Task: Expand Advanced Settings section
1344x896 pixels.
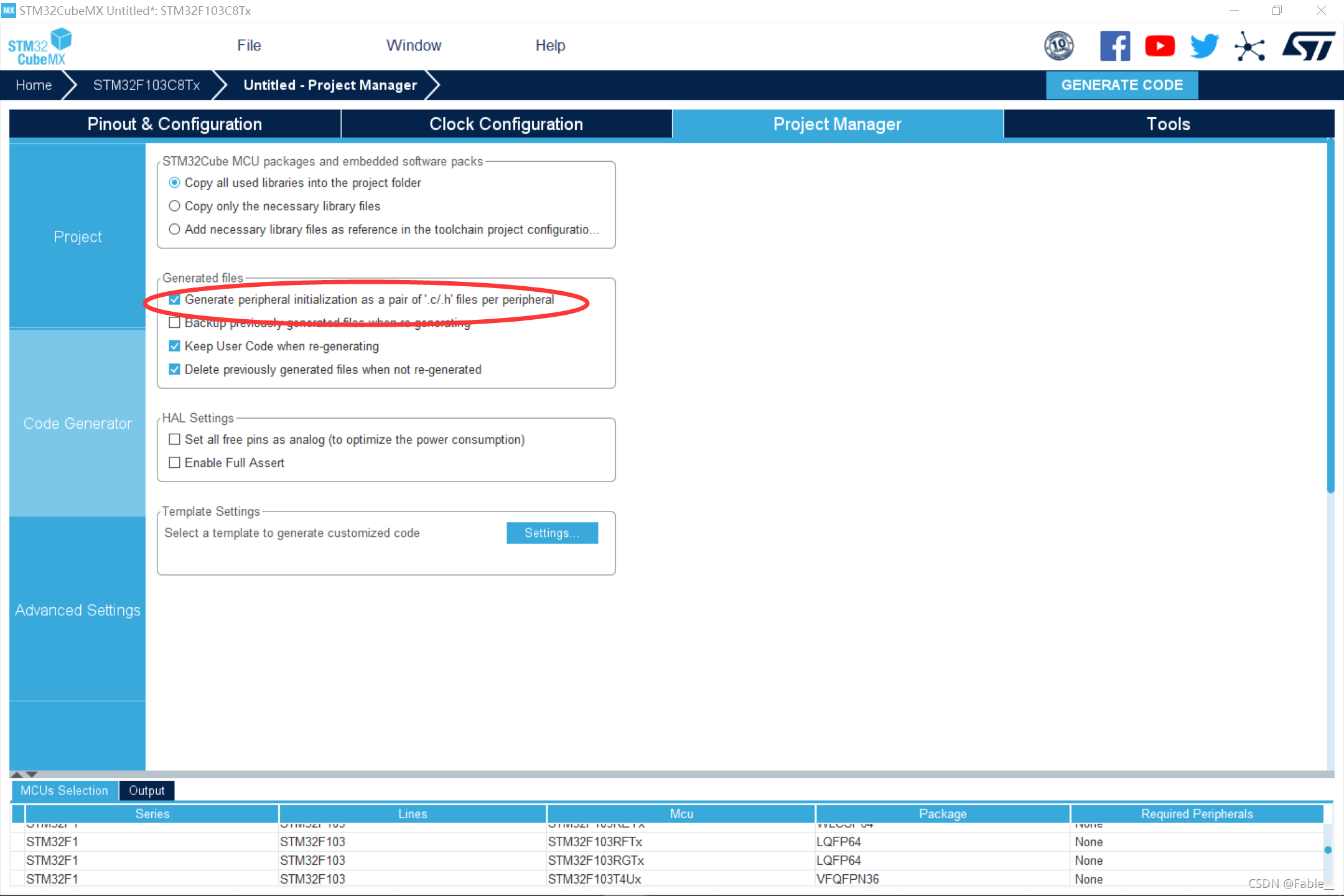Action: [x=77, y=610]
